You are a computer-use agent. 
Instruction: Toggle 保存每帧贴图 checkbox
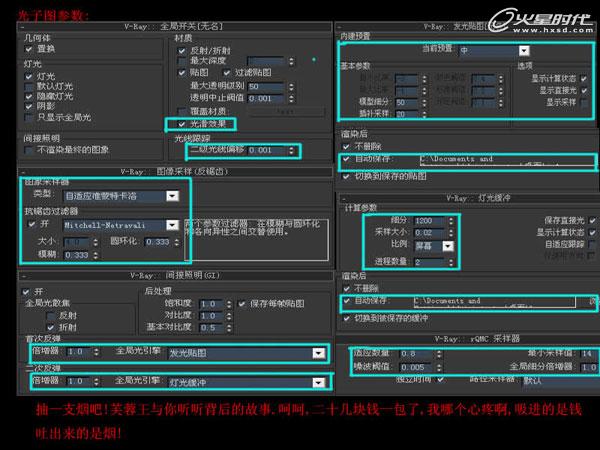pyautogui.click(x=242, y=304)
